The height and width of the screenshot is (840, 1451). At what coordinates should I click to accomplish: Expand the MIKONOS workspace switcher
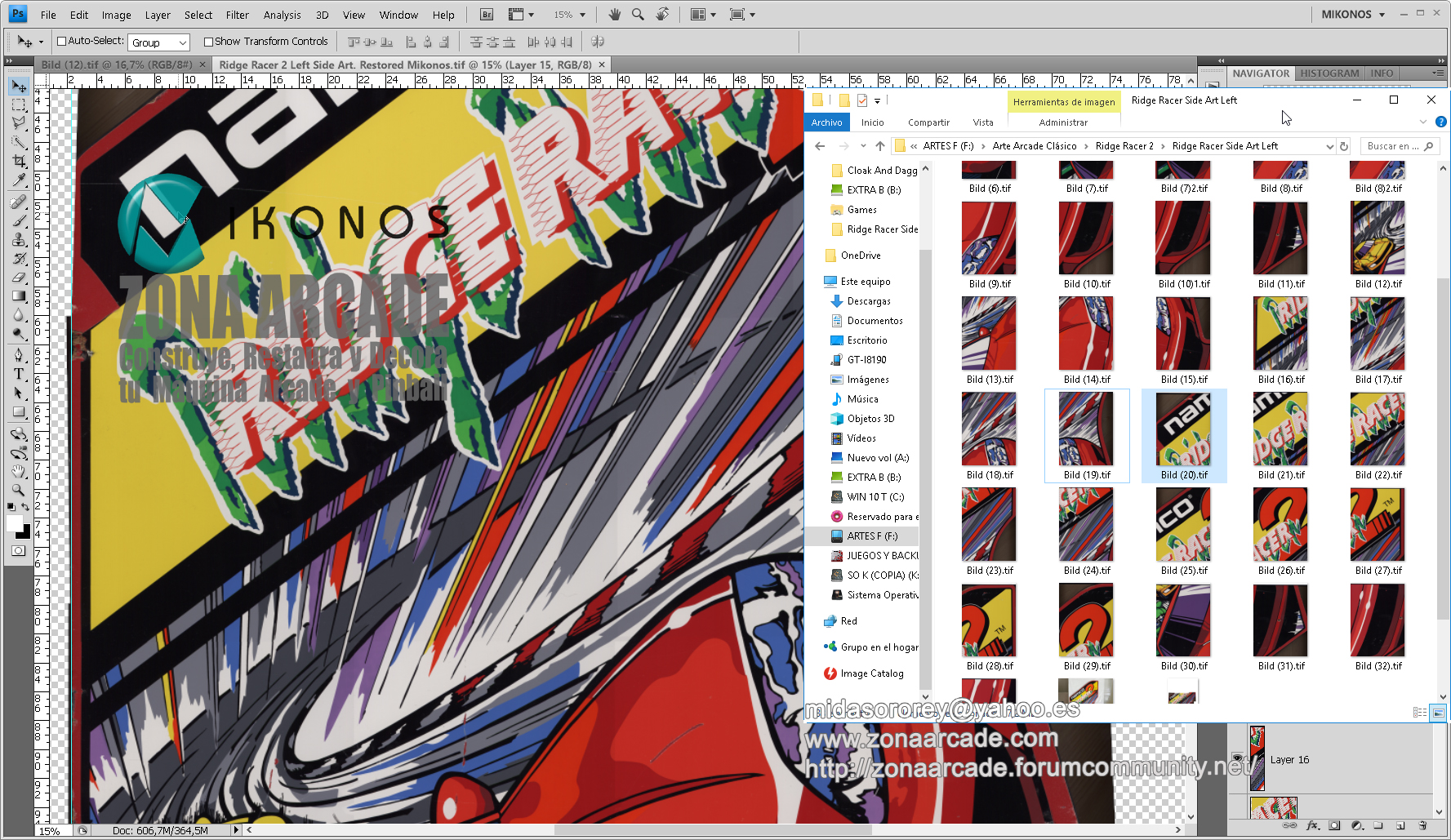[x=1353, y=15]
